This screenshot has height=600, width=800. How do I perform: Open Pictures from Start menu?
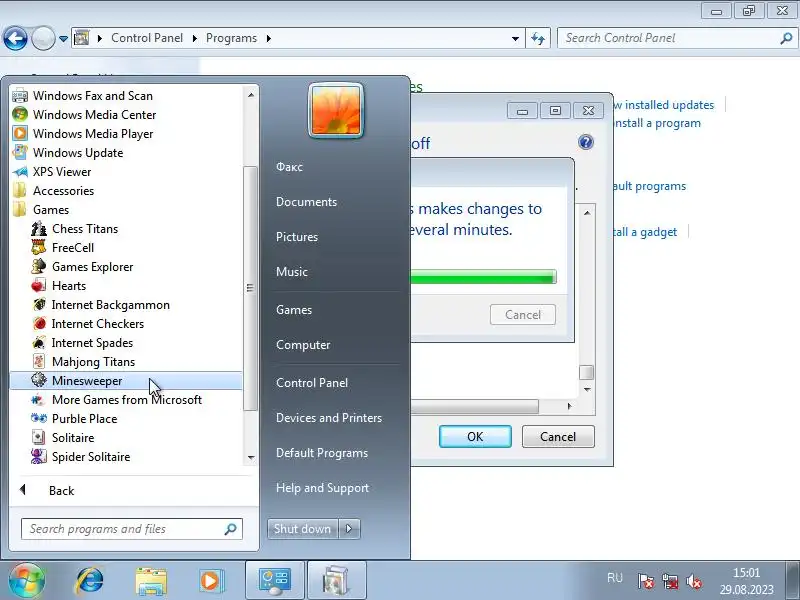pos(296,237)
